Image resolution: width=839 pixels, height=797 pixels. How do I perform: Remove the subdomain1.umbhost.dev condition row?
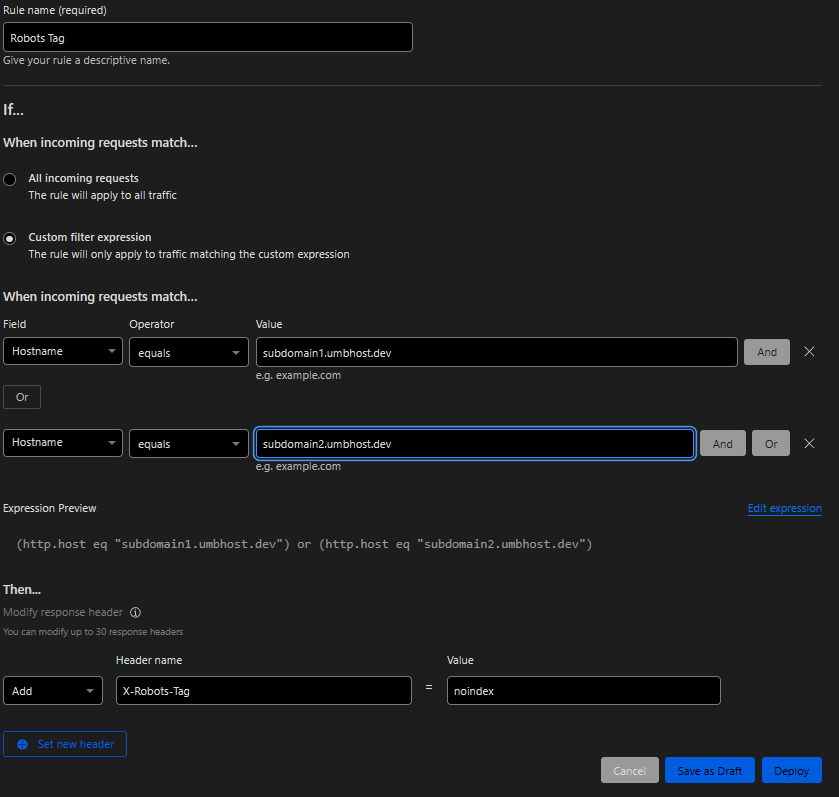(x=809, y=351)
